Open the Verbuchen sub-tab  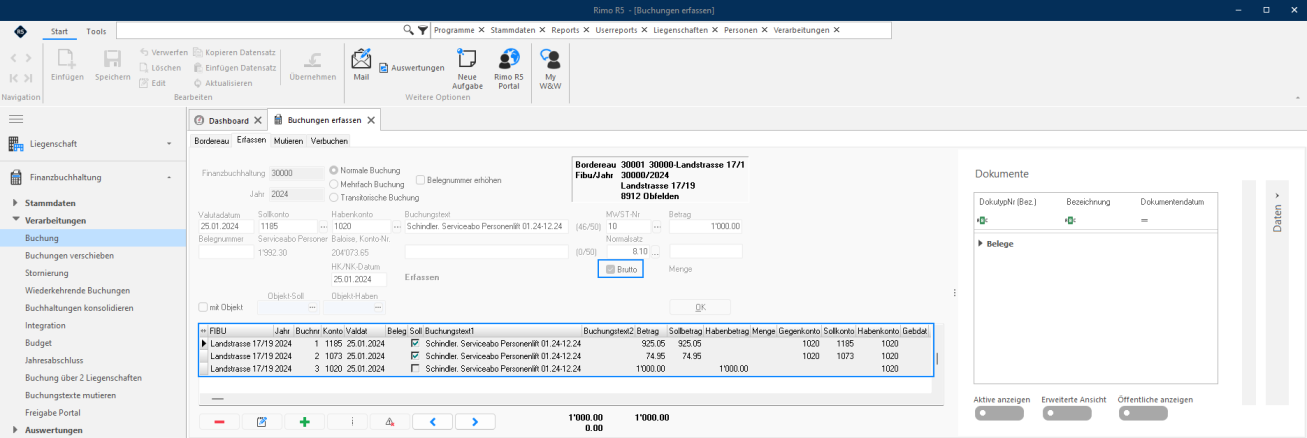[x=329, y=141]
